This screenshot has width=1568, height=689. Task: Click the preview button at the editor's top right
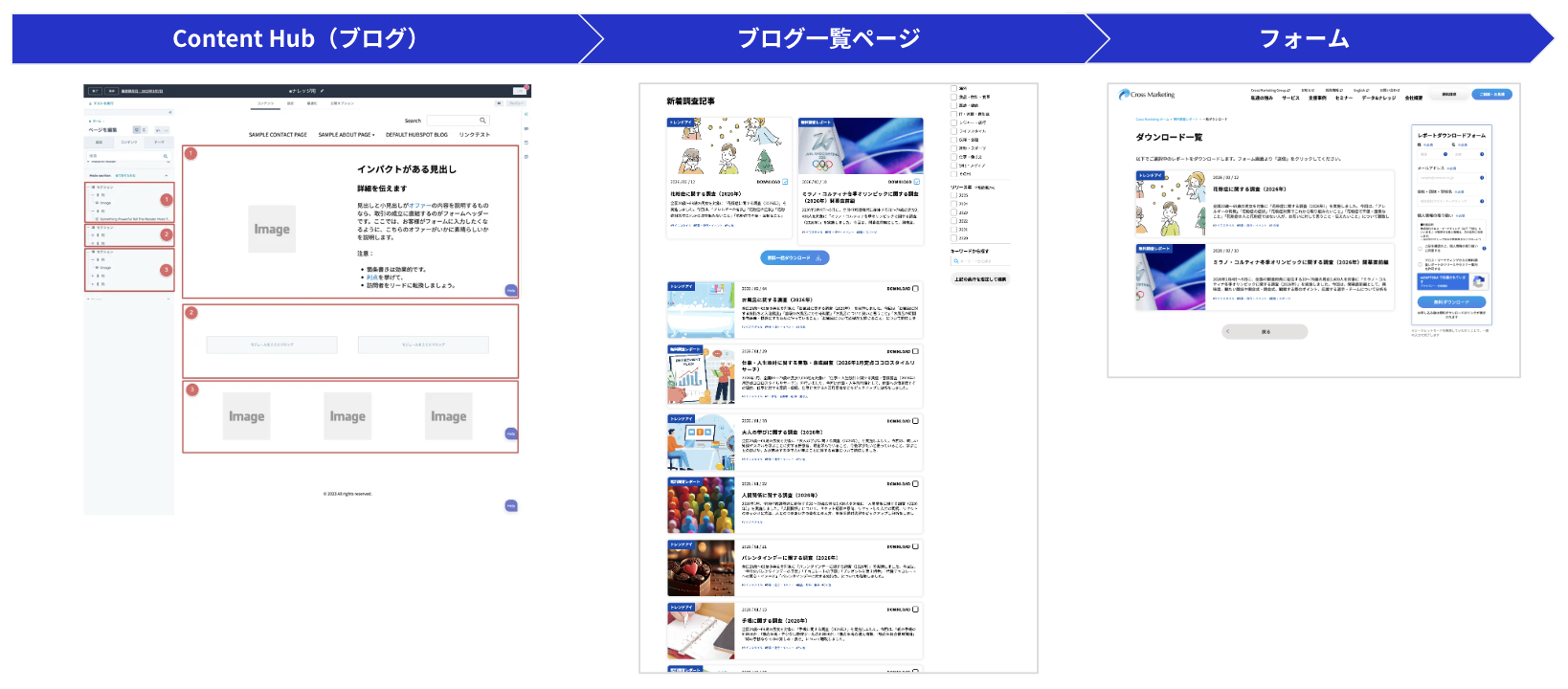(x=517, y=103)
